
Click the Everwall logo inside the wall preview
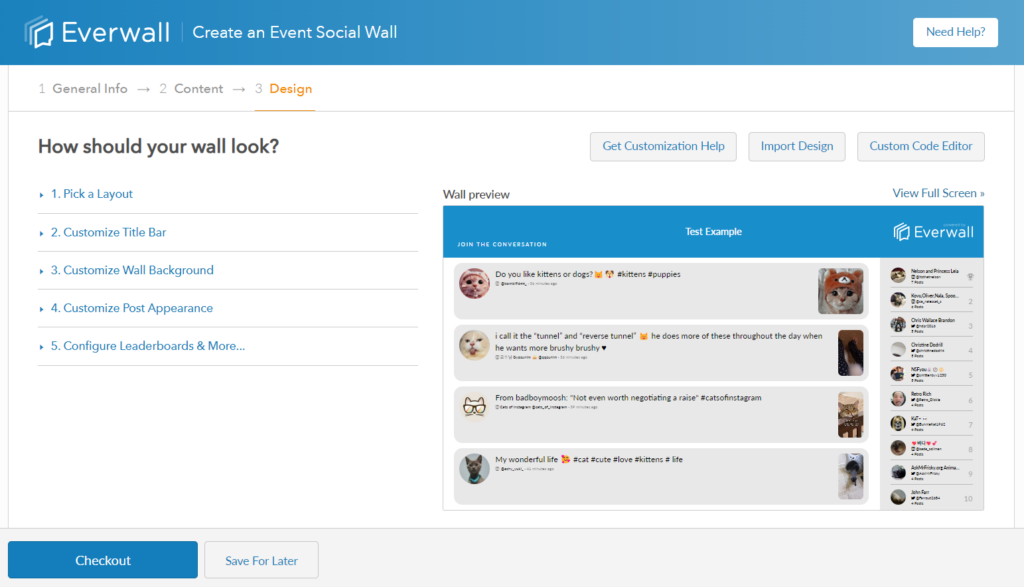click(x=933, y=231)
